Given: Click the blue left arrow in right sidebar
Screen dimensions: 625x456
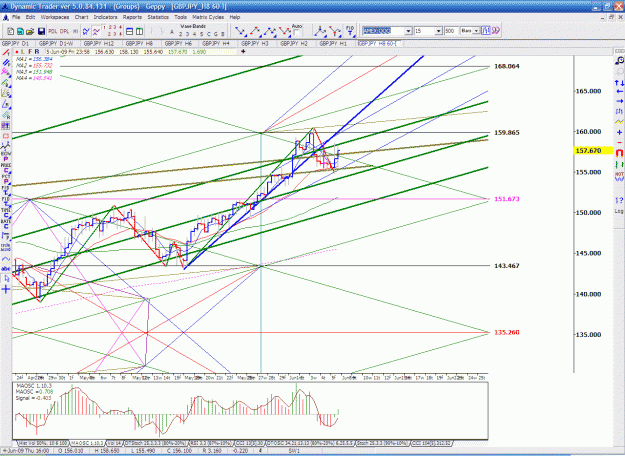Looking at the screenshot, I should (619, 92).
